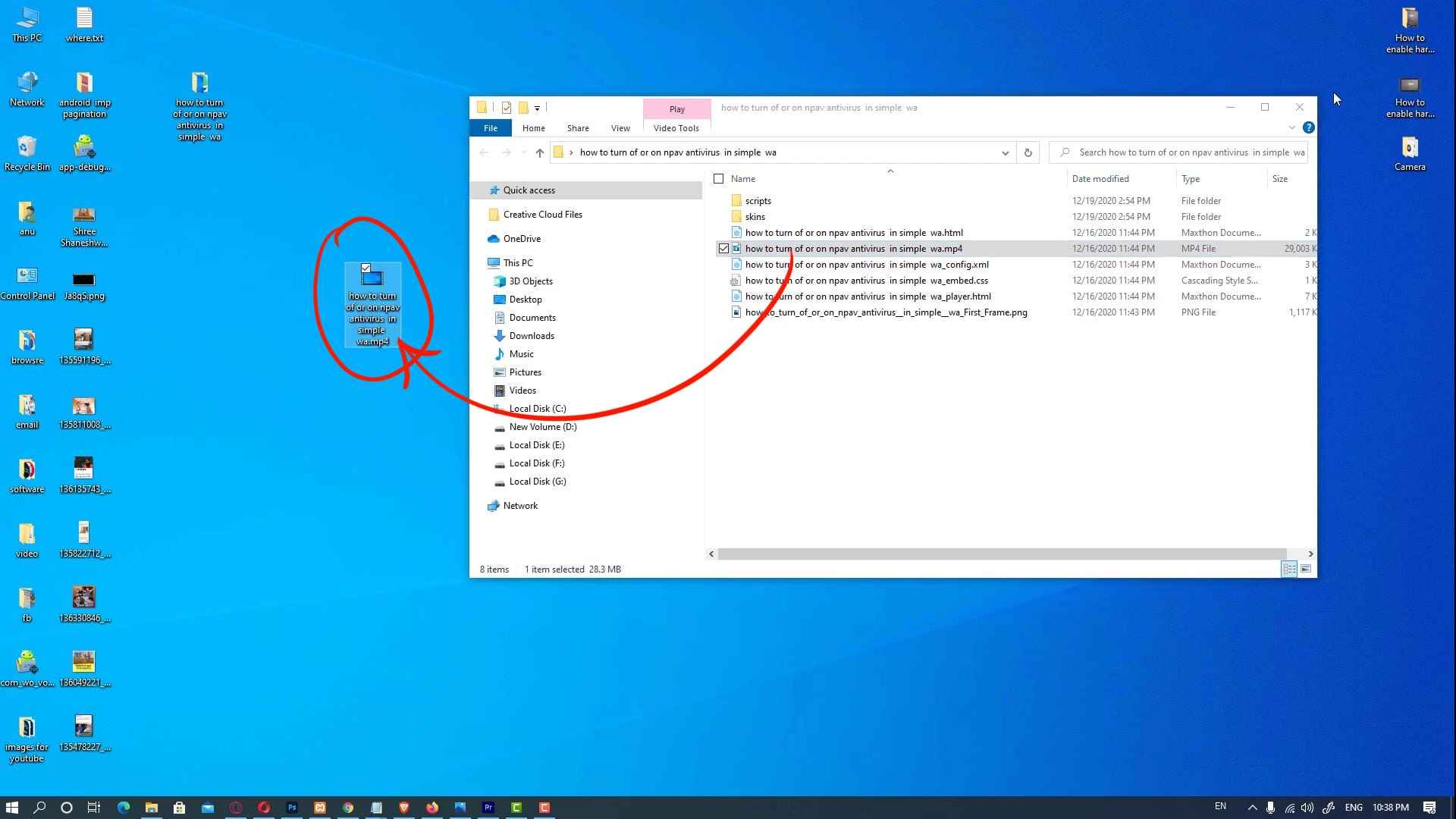Image resolution: width=1456 pixels, height=819 pixels.
Task: Open Photoshop from the taskbar
Action: point(292,808)
